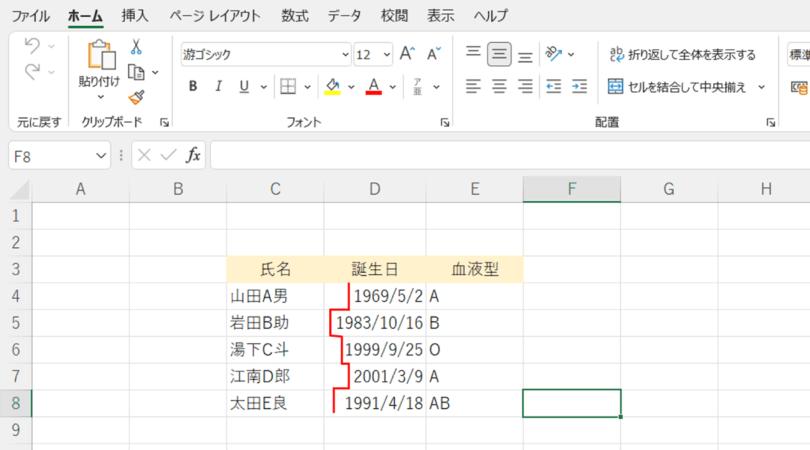
Task: Click the Paste clipboard icon
Action: 100,54
